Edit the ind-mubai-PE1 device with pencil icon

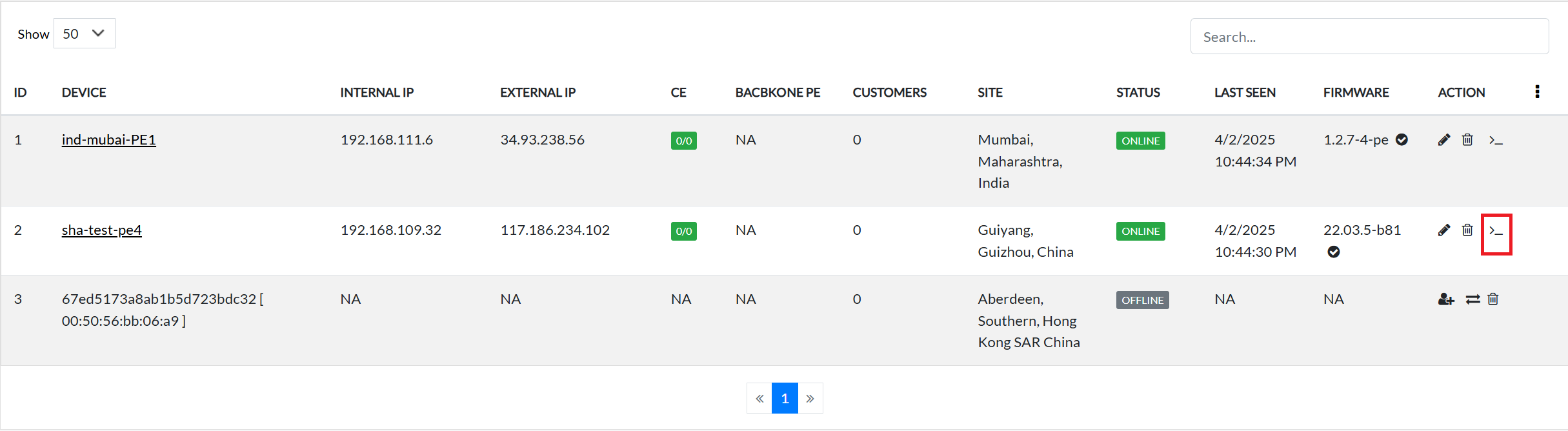pyautogui.click(x=1444, y=140)
